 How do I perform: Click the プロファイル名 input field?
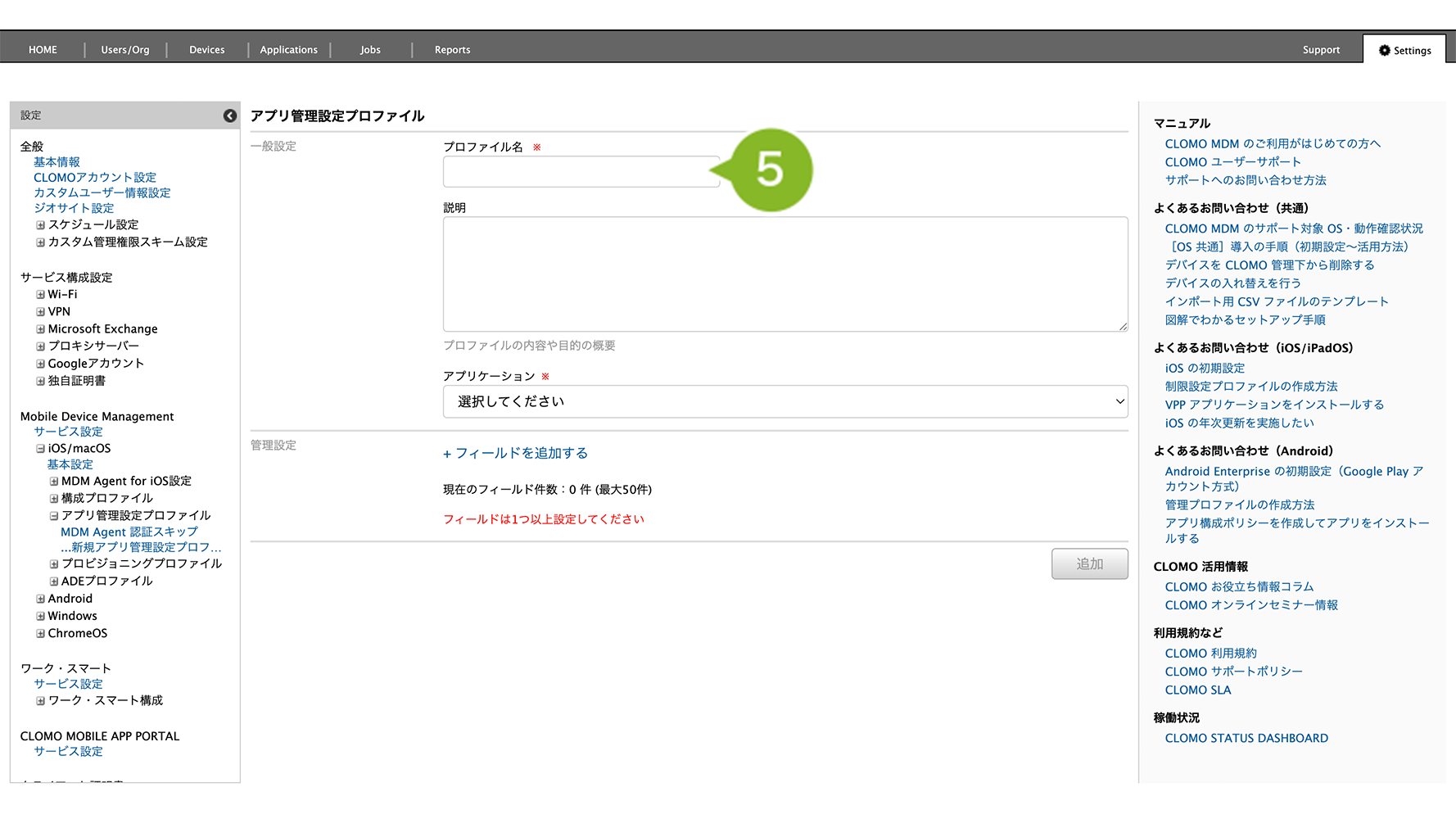580,172
